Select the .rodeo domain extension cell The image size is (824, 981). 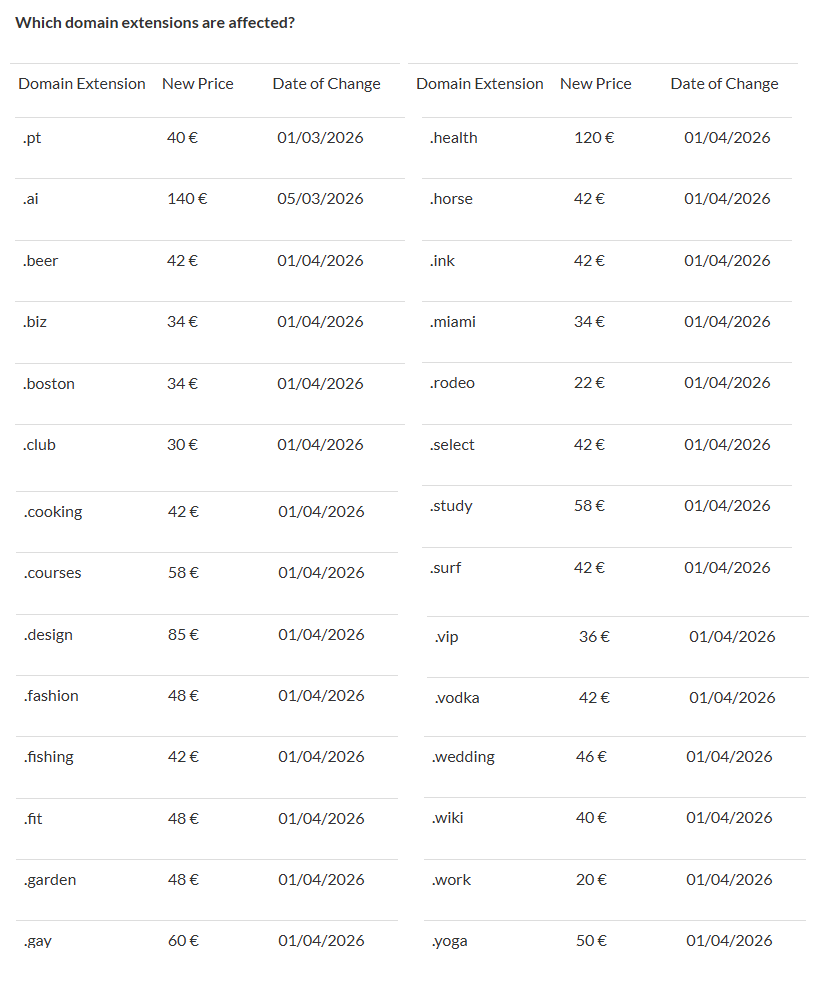click(453, 383)
